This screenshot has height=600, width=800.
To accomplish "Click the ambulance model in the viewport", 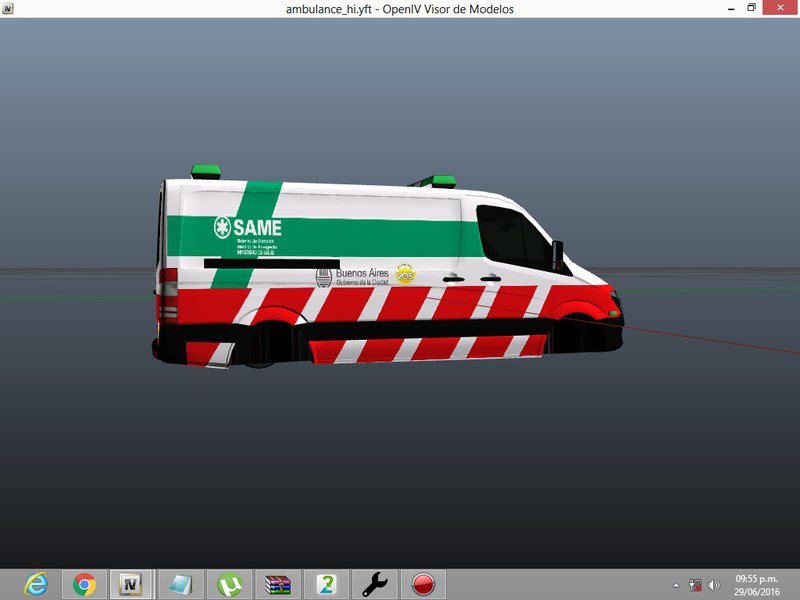I will tap(388, 265).
